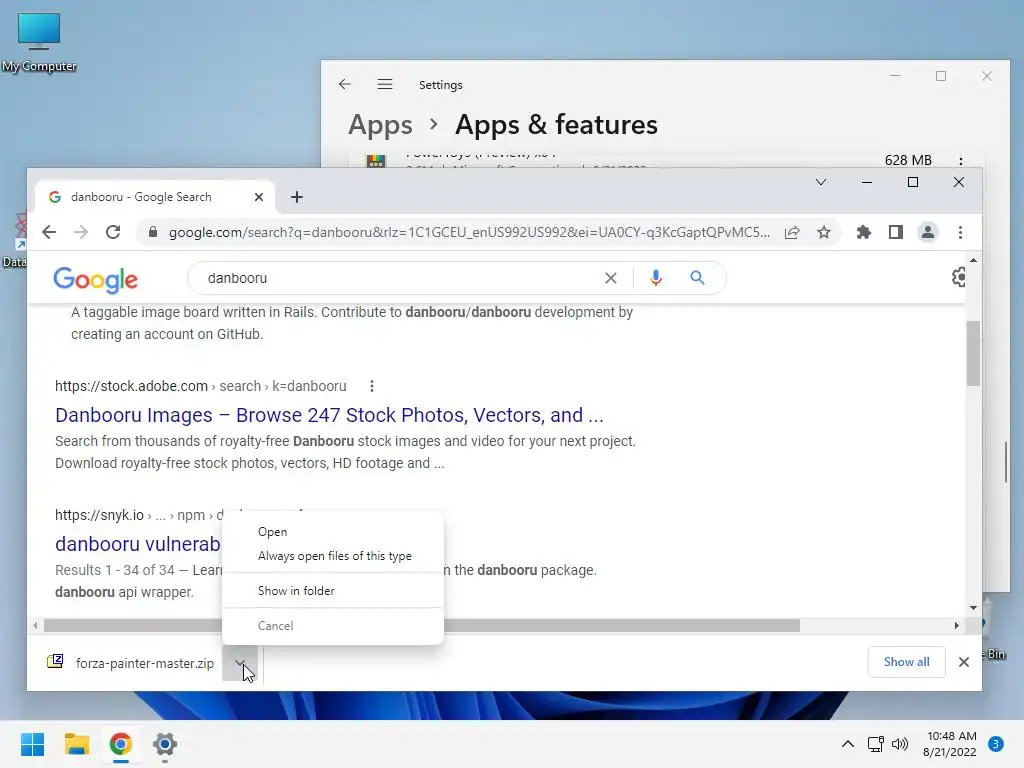The height and width of the screenshot is (768, 1024).
Task: Click the Google logo
Action: [x=95, y=280]
